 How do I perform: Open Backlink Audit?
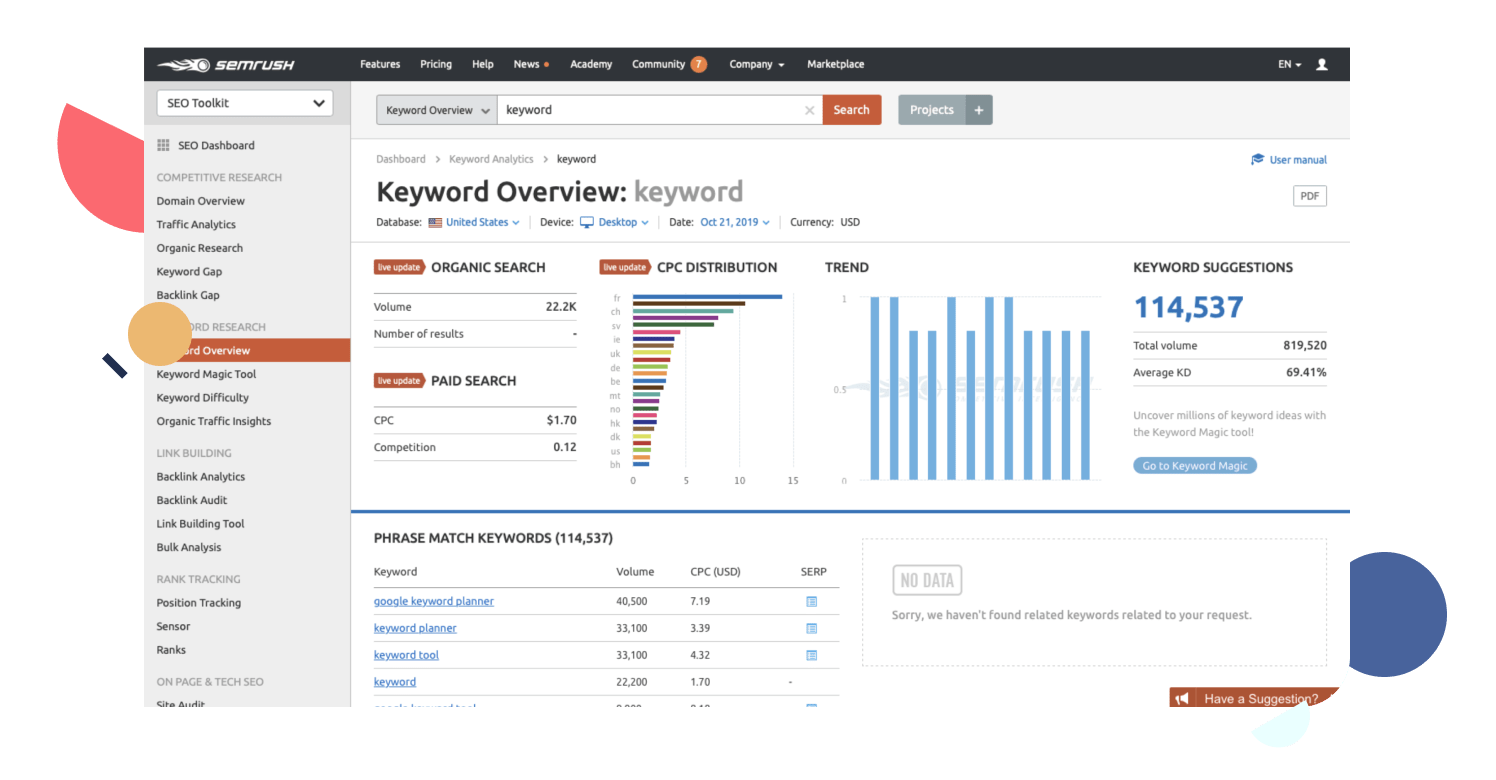(x=192, y=500)
